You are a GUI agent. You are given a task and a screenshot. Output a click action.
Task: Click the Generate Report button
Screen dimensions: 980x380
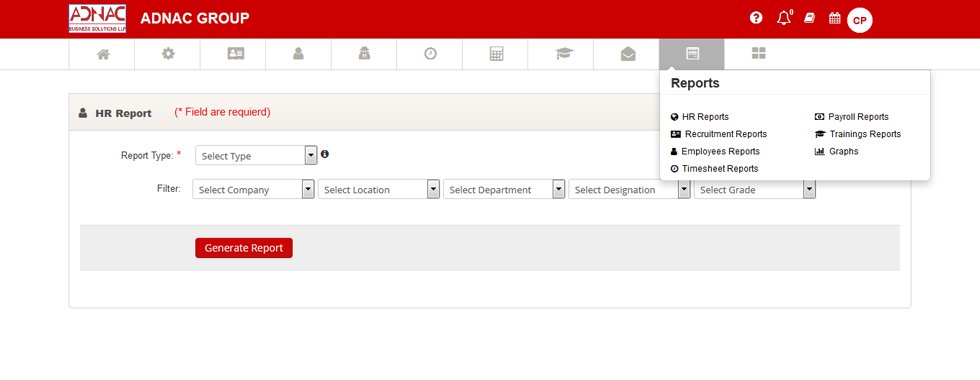244,248
